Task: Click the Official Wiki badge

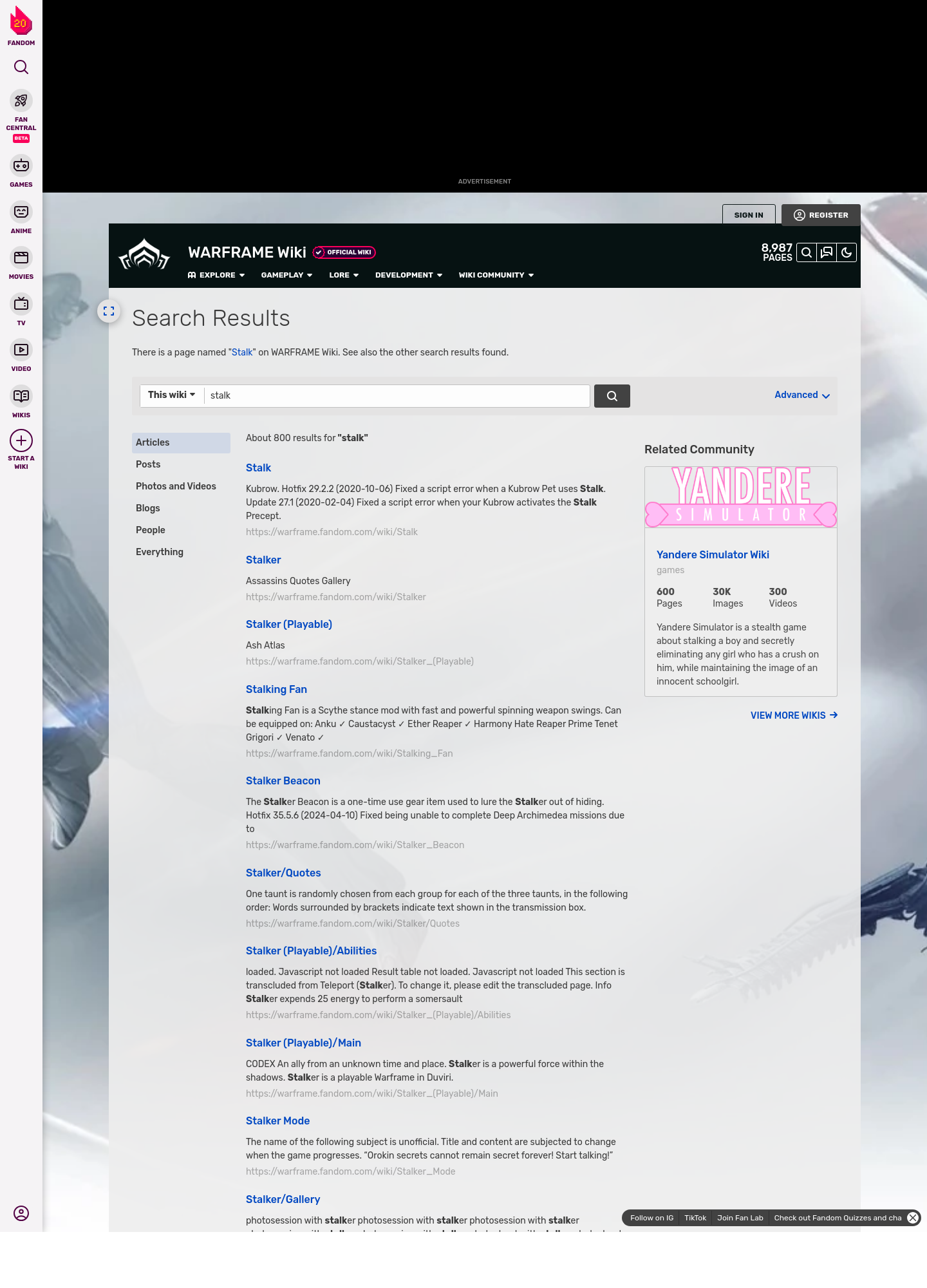Action: click(x=344, y=252)
